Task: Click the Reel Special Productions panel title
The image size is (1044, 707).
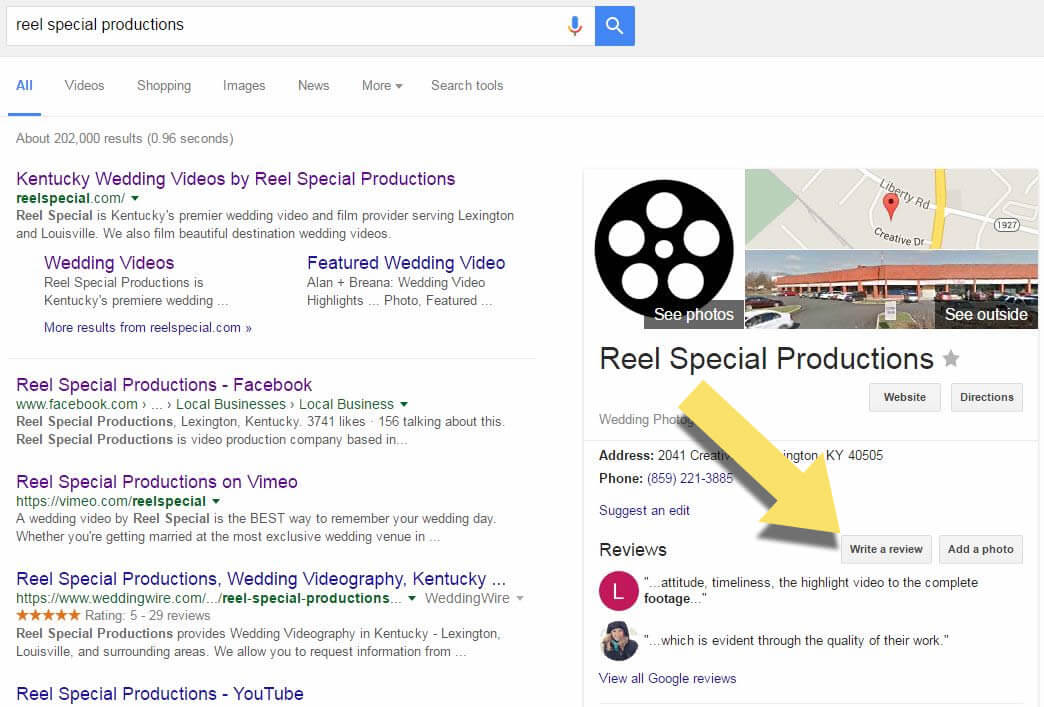Action: click(766, 359)
